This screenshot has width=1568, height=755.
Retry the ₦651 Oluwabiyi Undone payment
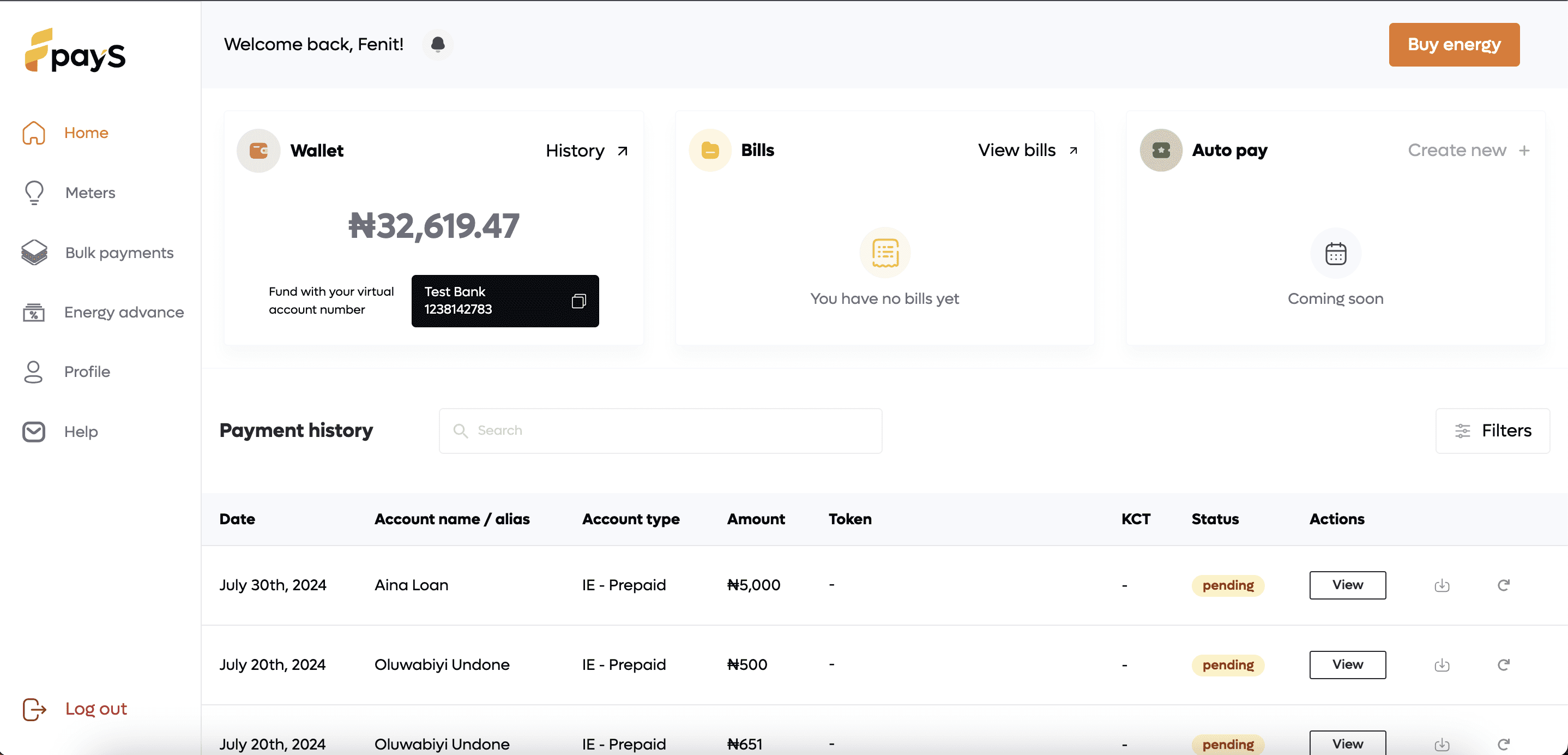(x=1504, y=744)
